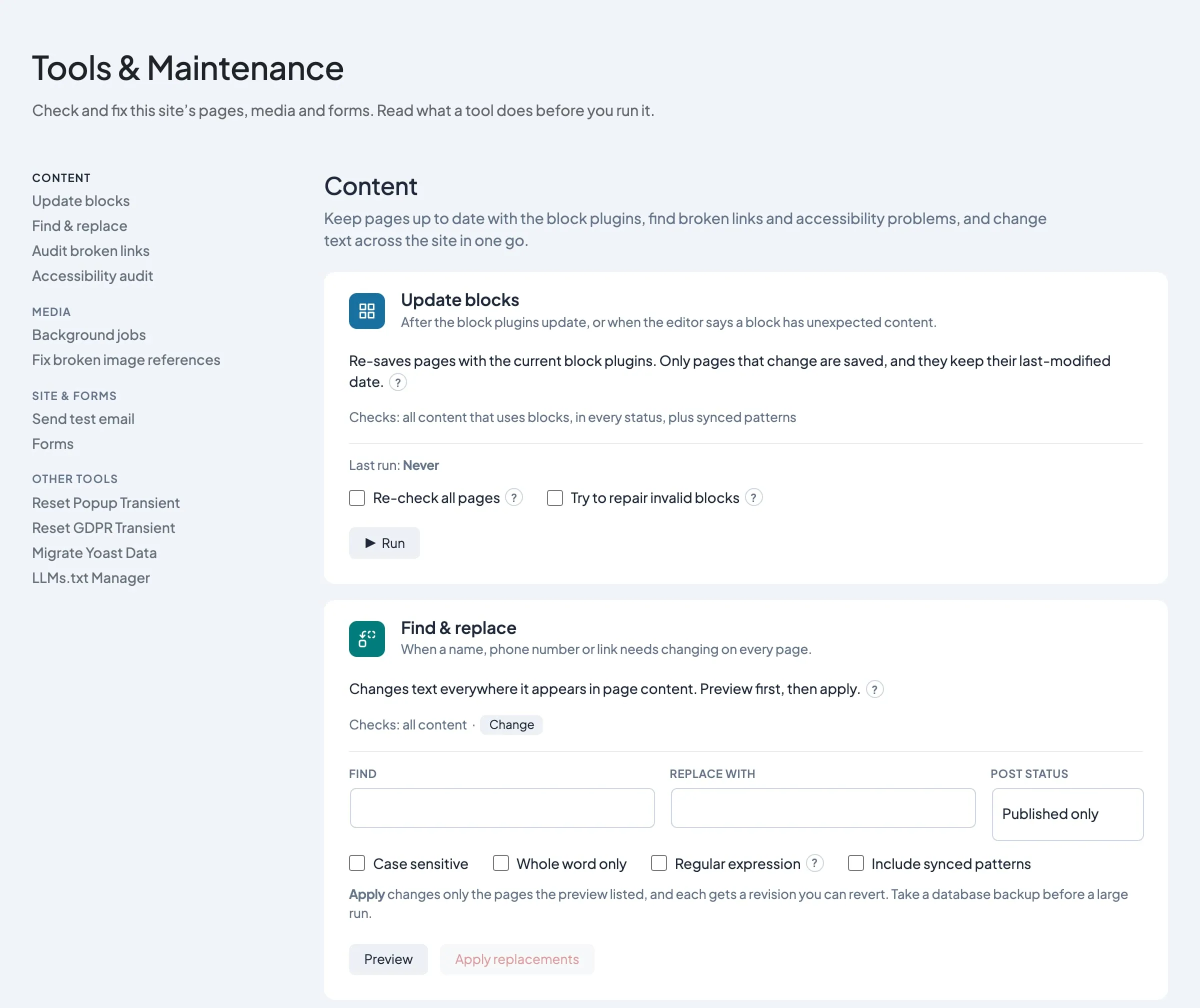Tick Try to repair invalid blocks
1200x1008 pixels.
(555, 497)
